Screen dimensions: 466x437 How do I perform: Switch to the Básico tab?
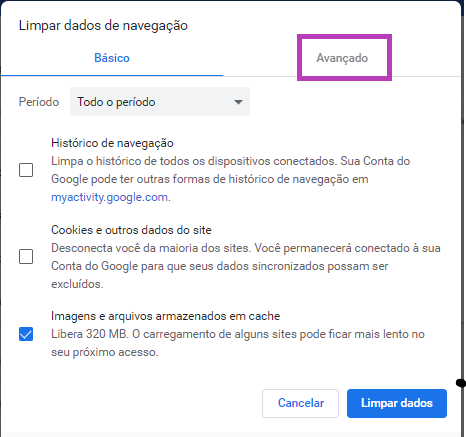pos(112,58)
